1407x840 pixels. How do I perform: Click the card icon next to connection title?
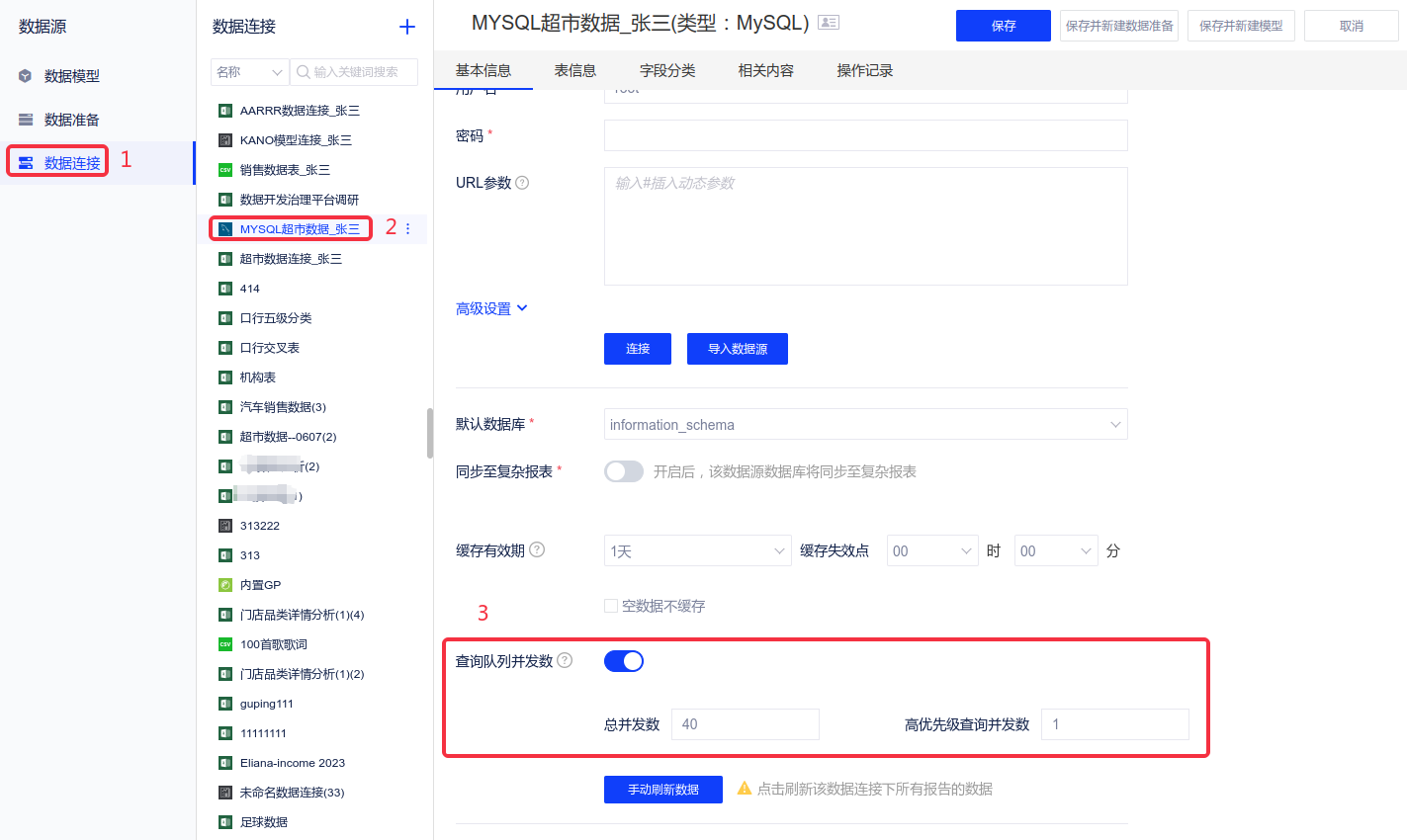829,23
